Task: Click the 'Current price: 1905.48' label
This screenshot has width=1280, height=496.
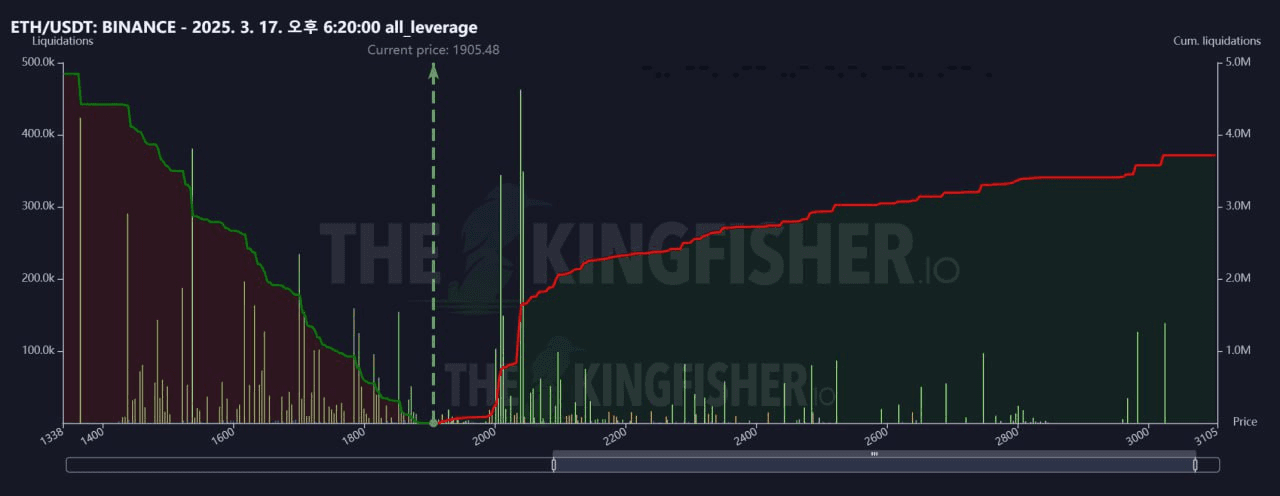Action: tap(433, 49)
